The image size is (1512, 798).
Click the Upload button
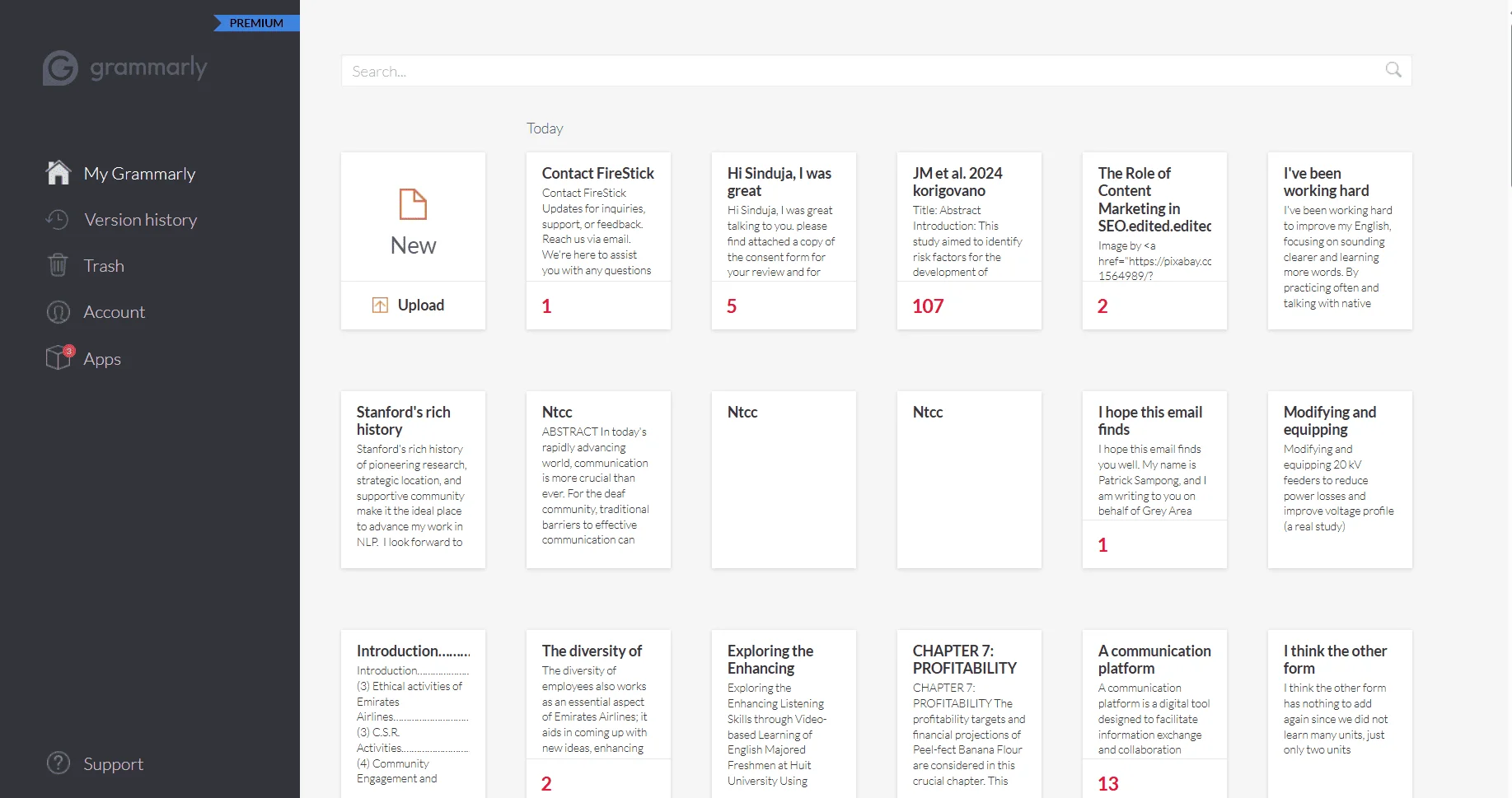[413, 306]
